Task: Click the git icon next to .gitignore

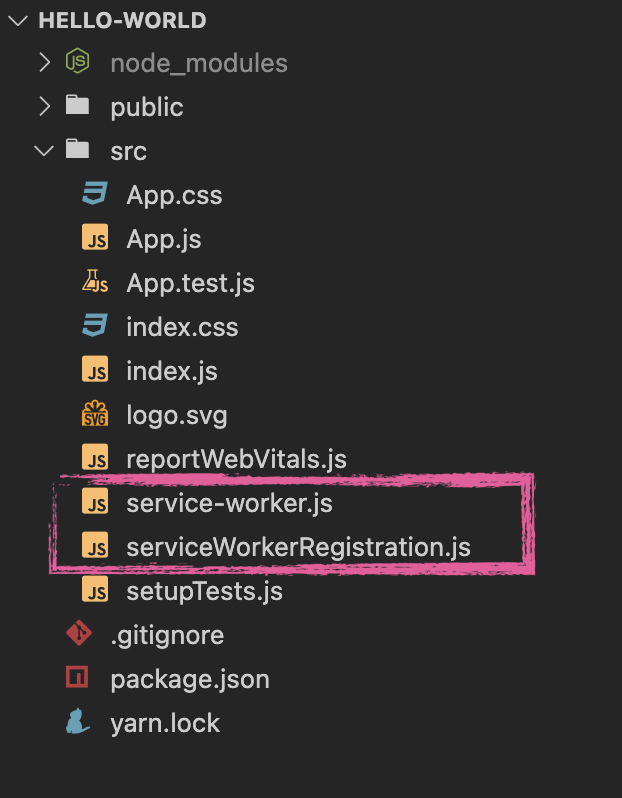Action: (x=78, y=633)
